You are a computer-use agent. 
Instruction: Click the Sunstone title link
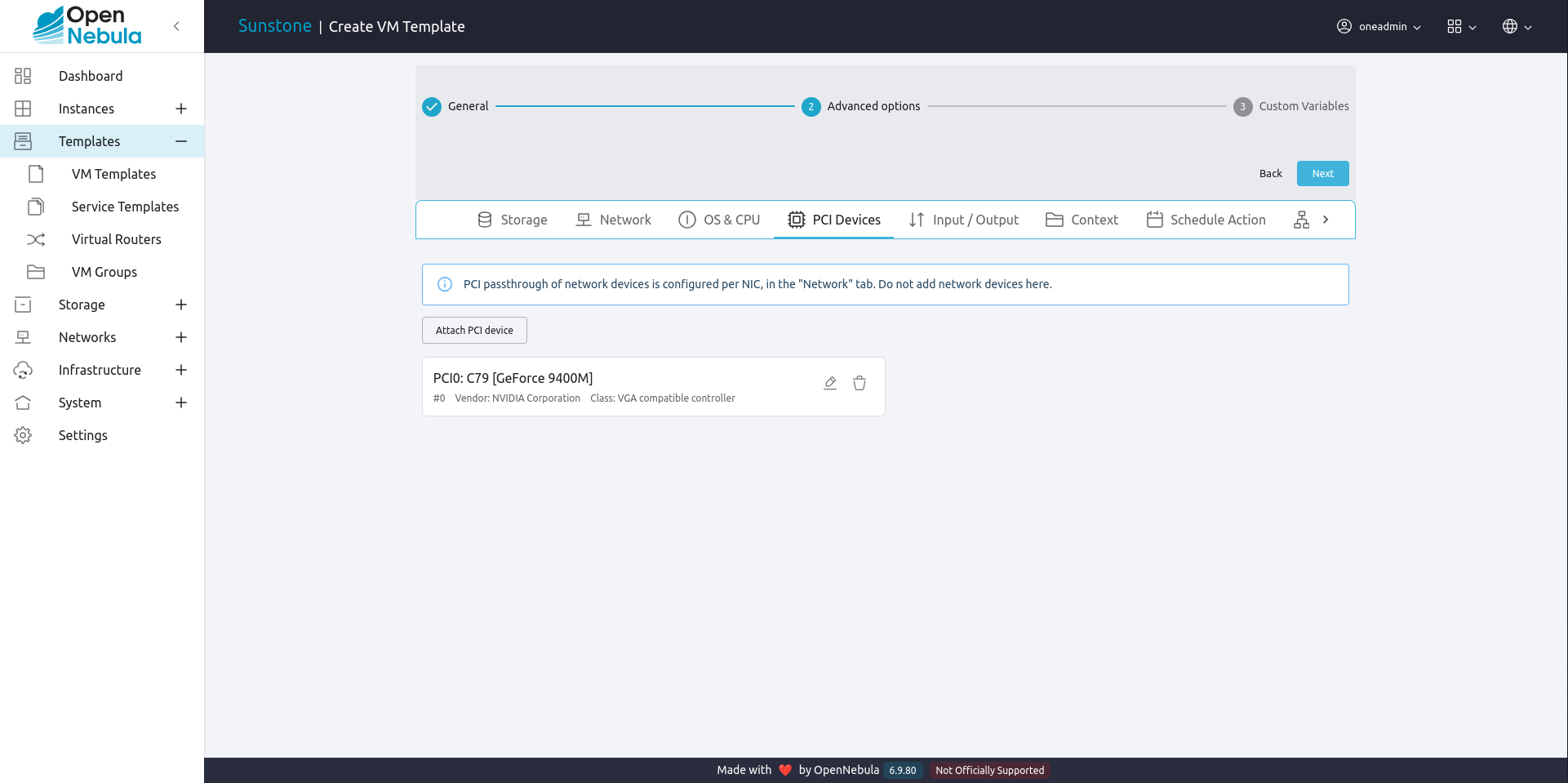point(274,26)
